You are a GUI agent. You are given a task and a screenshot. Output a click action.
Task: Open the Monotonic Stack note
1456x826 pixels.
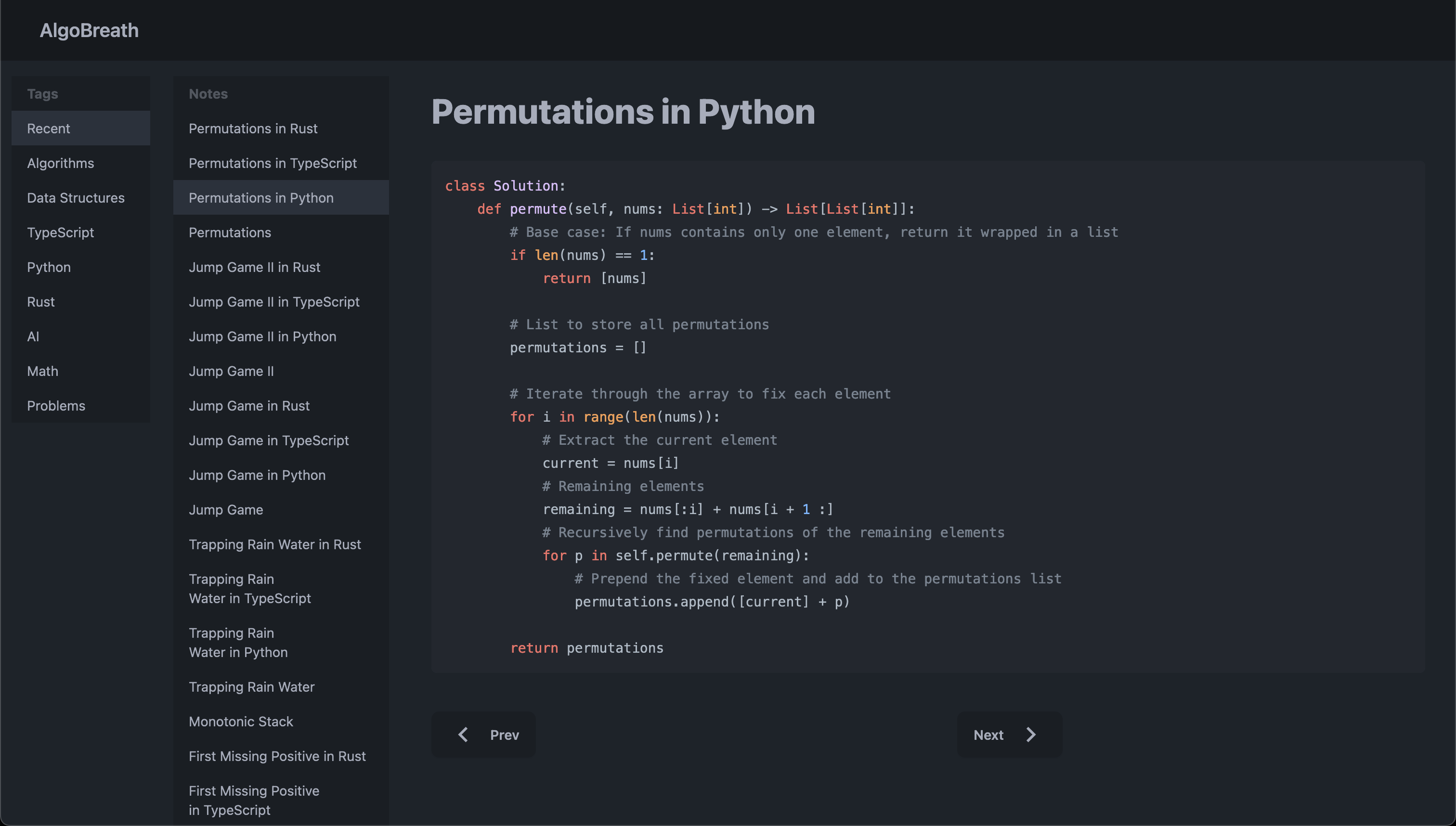pyautogui.click(x=241, y=721)
